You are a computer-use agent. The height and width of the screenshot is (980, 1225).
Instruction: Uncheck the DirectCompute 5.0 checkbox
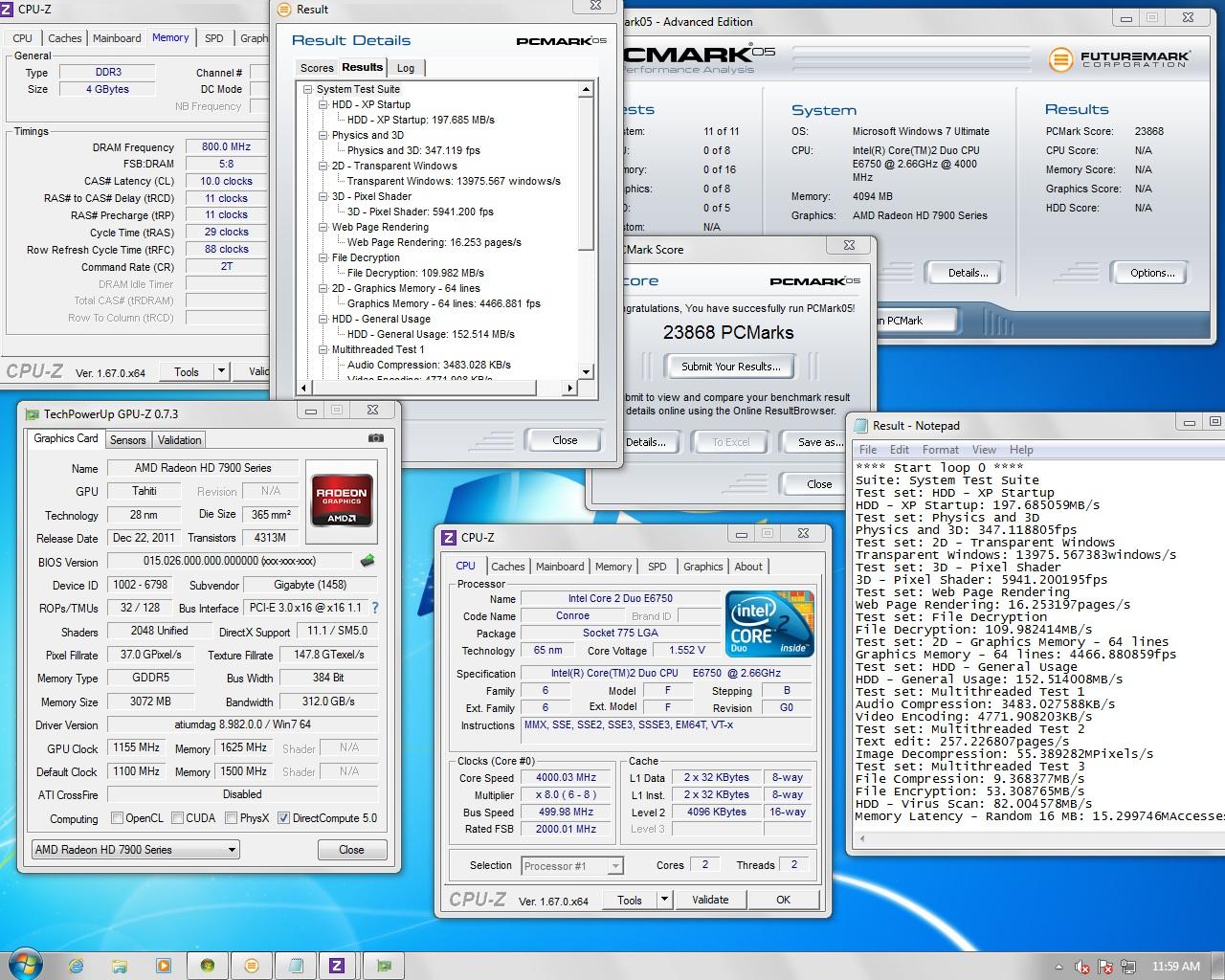click(283, 818)
